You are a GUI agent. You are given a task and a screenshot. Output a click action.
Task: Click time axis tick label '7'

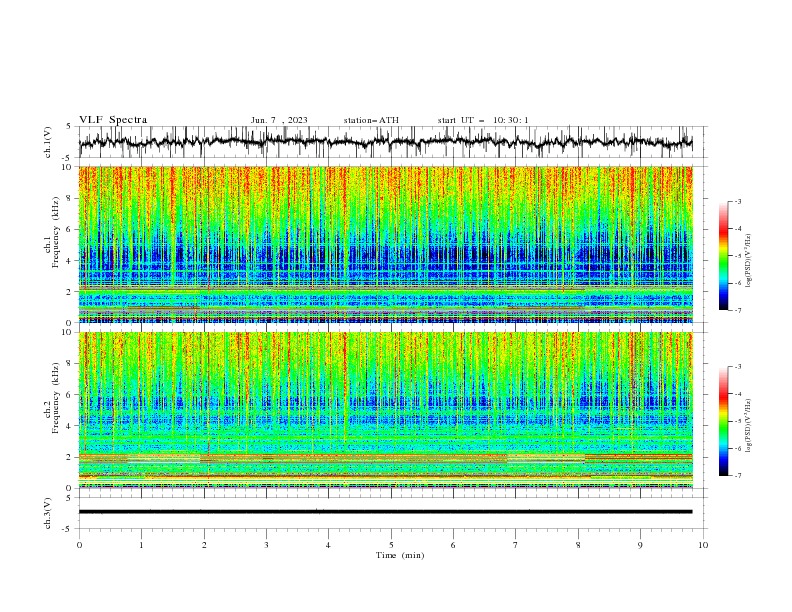516,545
